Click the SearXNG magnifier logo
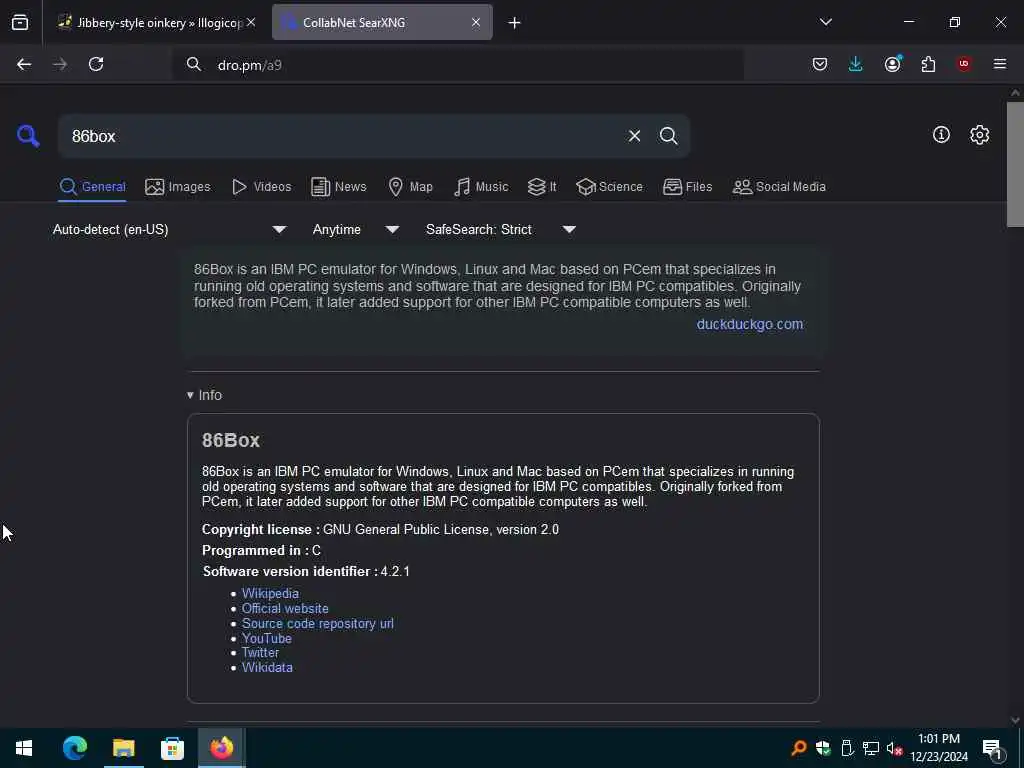Image resolution: width=1024 pixels, height=768 pixels. click(x=28, y=136)
